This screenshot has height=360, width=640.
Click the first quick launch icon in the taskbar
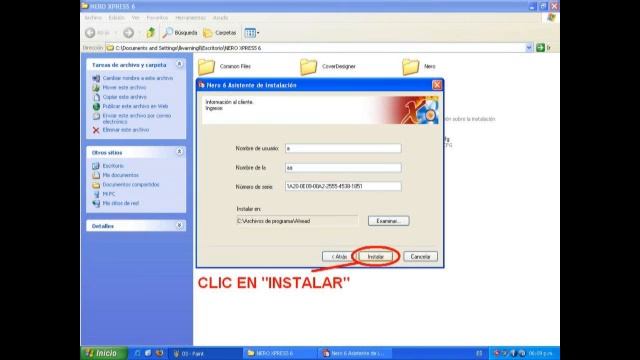[138, 353]
